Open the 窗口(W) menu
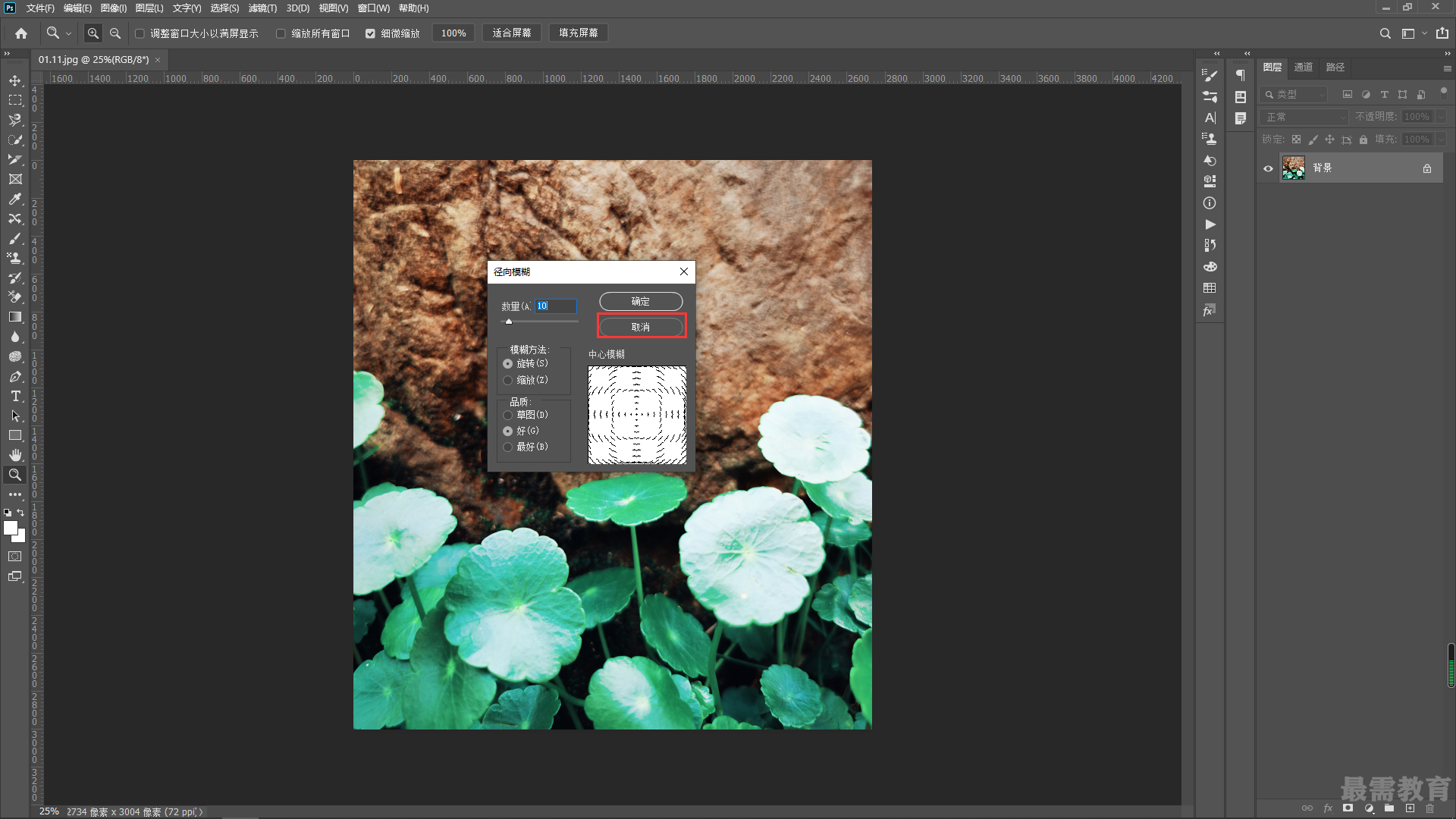This screenshot has width=1456, height=819. [373, 8]
